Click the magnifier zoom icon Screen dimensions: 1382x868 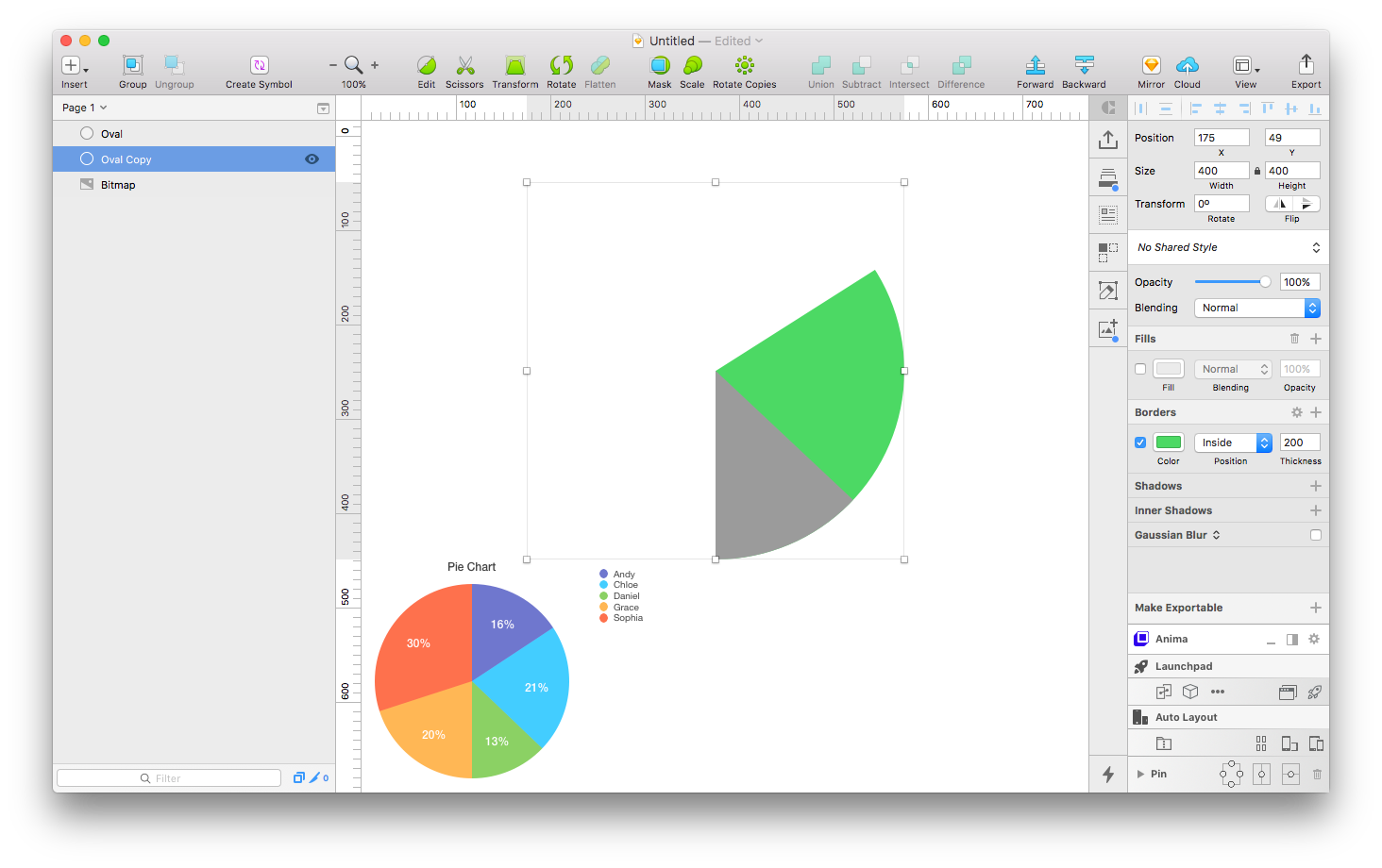click(353, 65)
